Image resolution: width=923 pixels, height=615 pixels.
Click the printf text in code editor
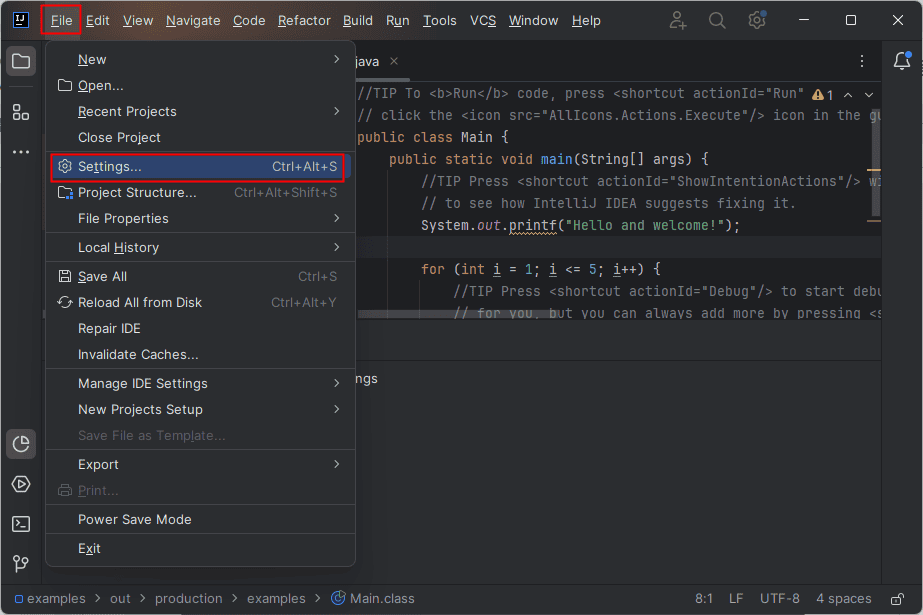point(532,225)
